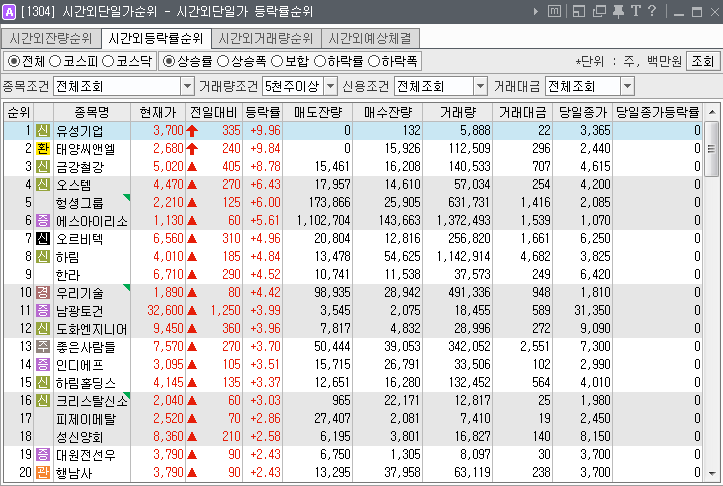Viewport: 723px width, 486px height.
Task: Select the 한라 stock name
Action: [68, 275]
